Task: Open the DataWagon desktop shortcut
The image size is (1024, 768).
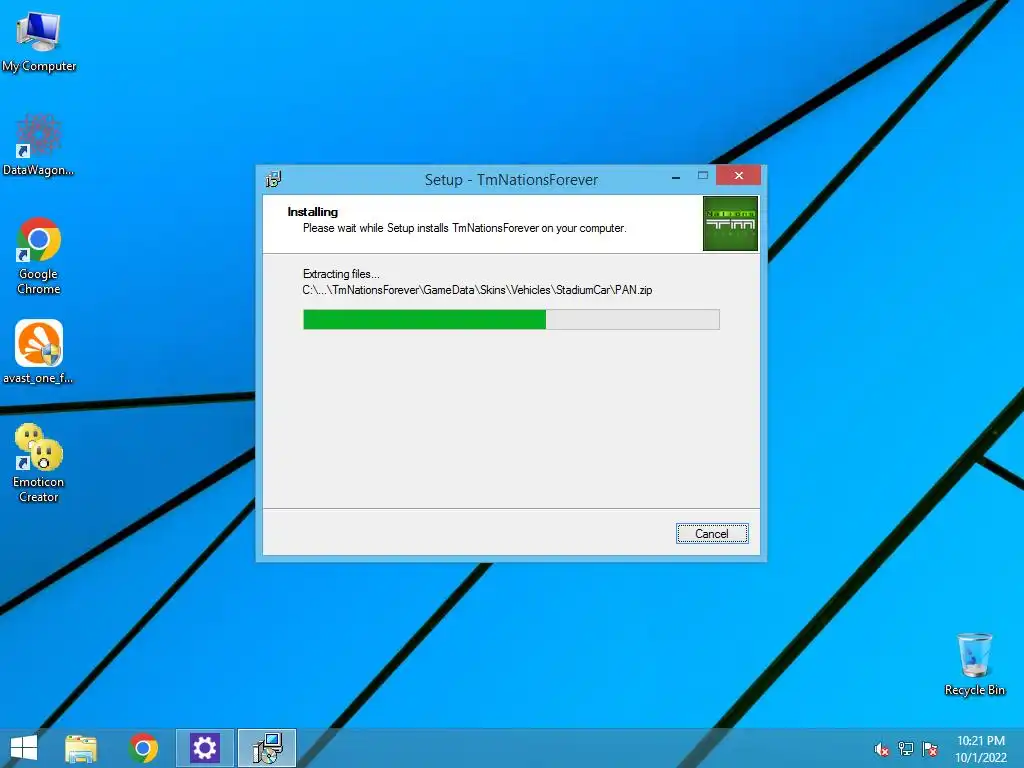Action: pos(39,145)
